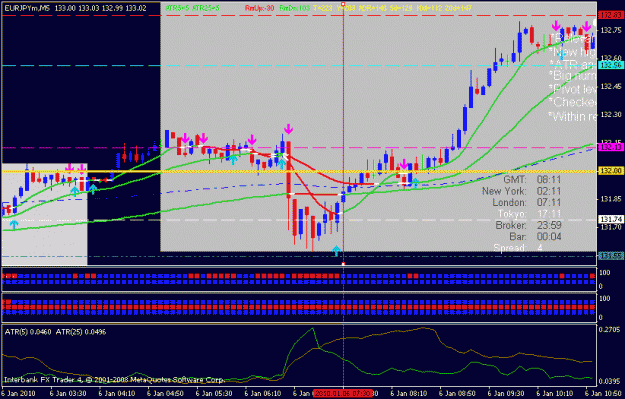Click the 6 Jan 05:30 time axis label
Viewport: 625px width, 399px height.
pos(214,393)
